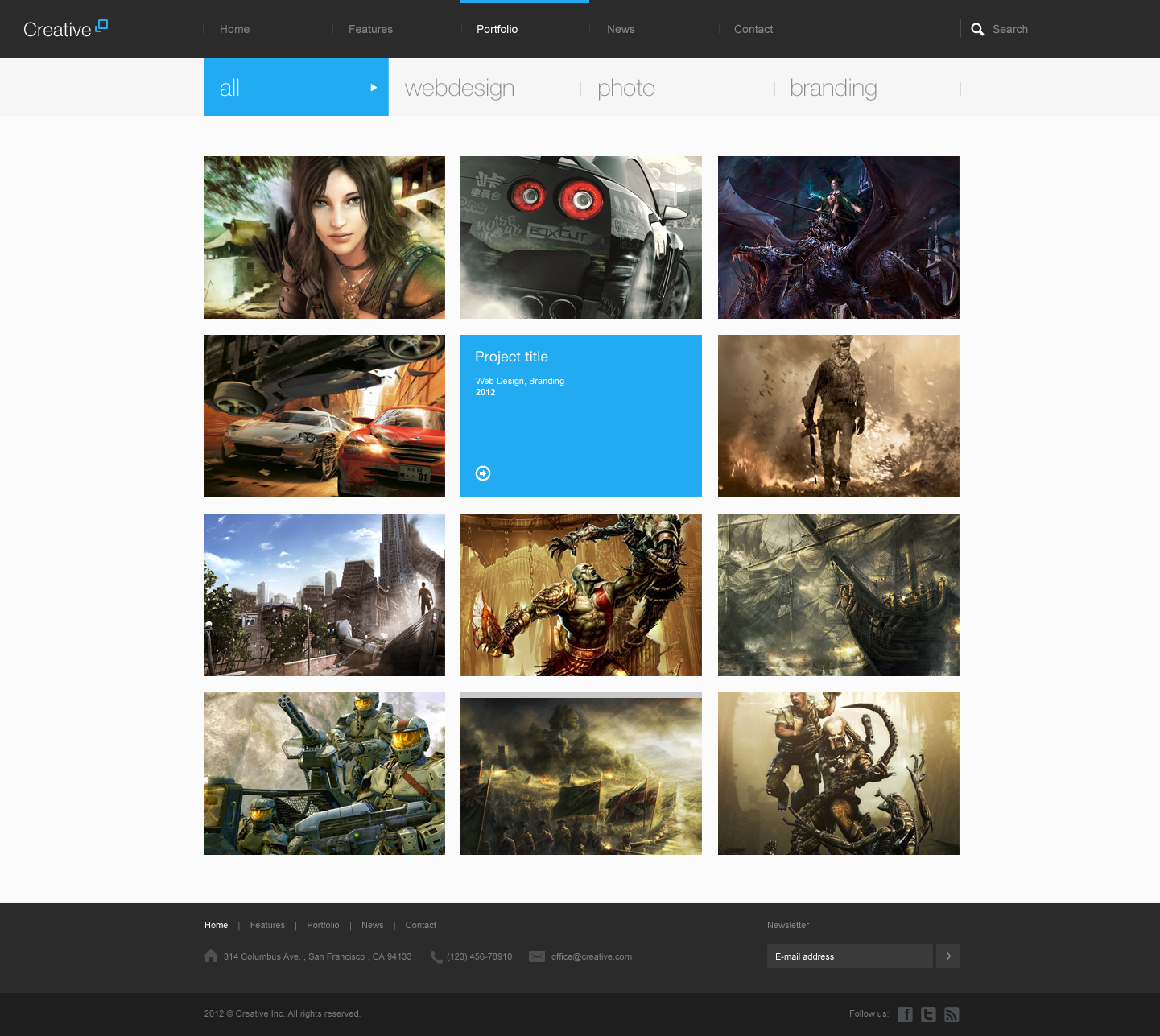Open Home in the top navigation

point(234,29)
